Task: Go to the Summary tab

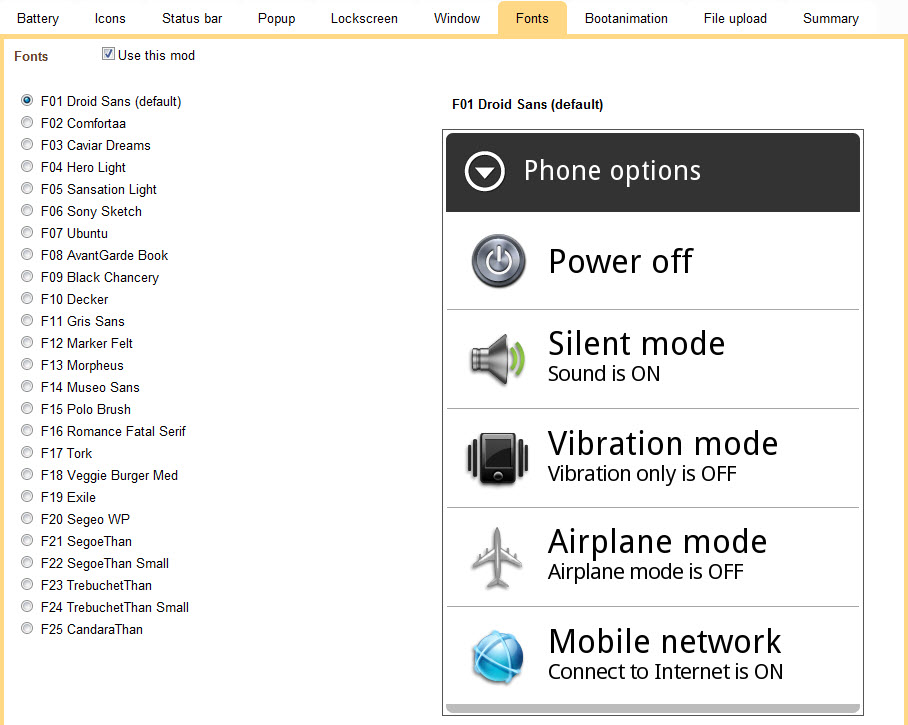Action: pos(830,19)
